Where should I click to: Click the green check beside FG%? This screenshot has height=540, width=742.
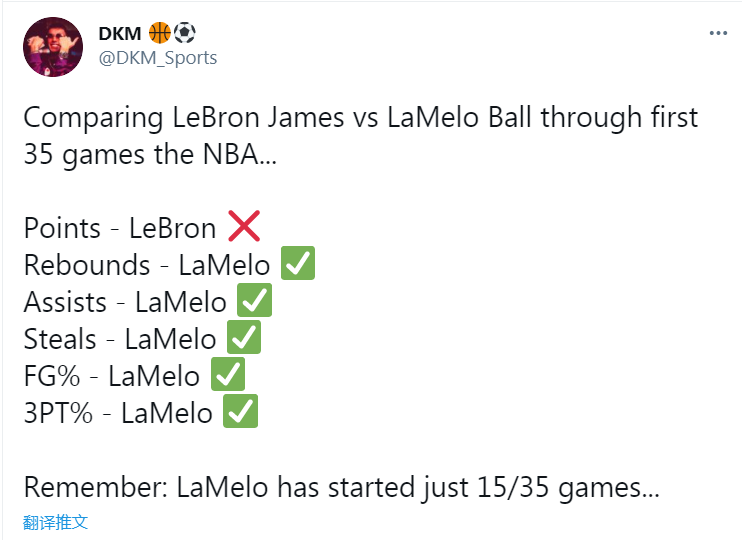click(x=228, y=374)
